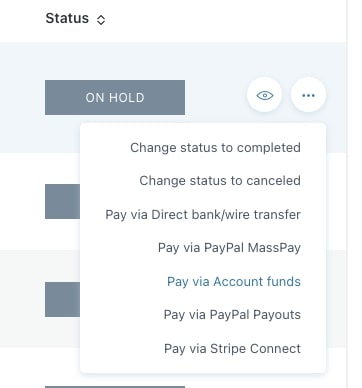Click the status badge peeking at the bottom

click(115, 387)
